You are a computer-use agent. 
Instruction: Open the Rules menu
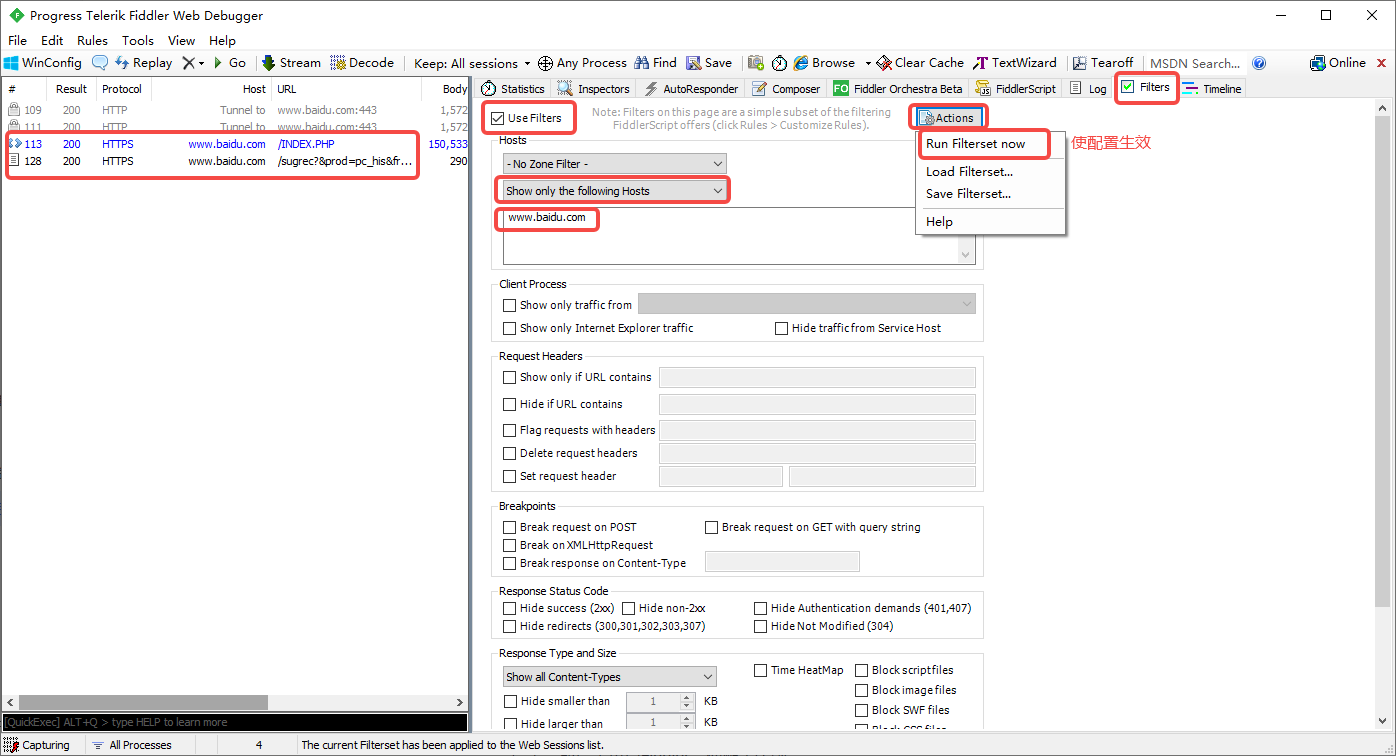(92, 40)
